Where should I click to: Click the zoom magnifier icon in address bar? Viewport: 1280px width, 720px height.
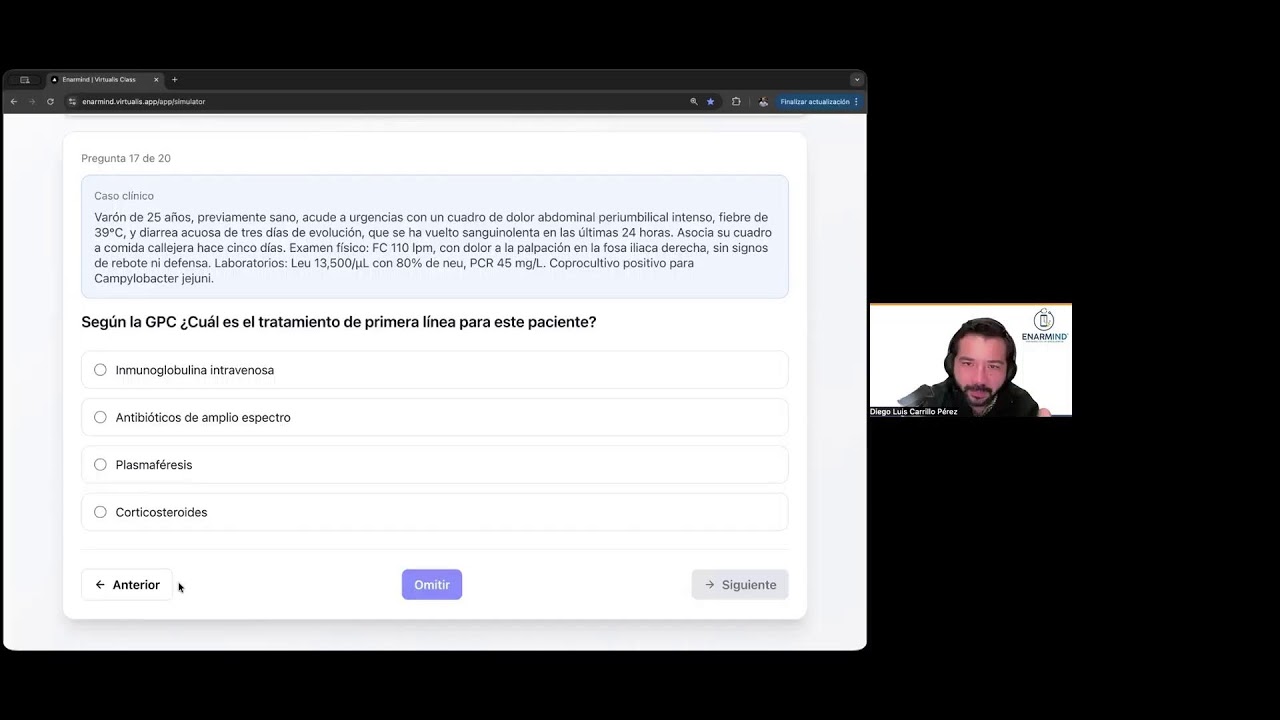694,101
